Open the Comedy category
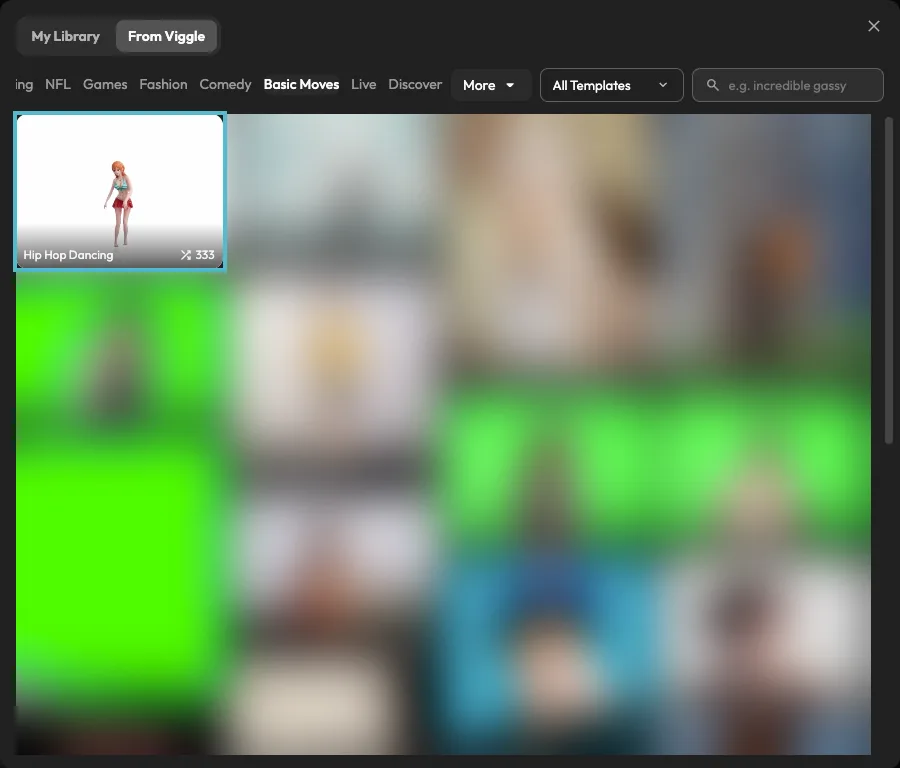 [x=225, y=84]
